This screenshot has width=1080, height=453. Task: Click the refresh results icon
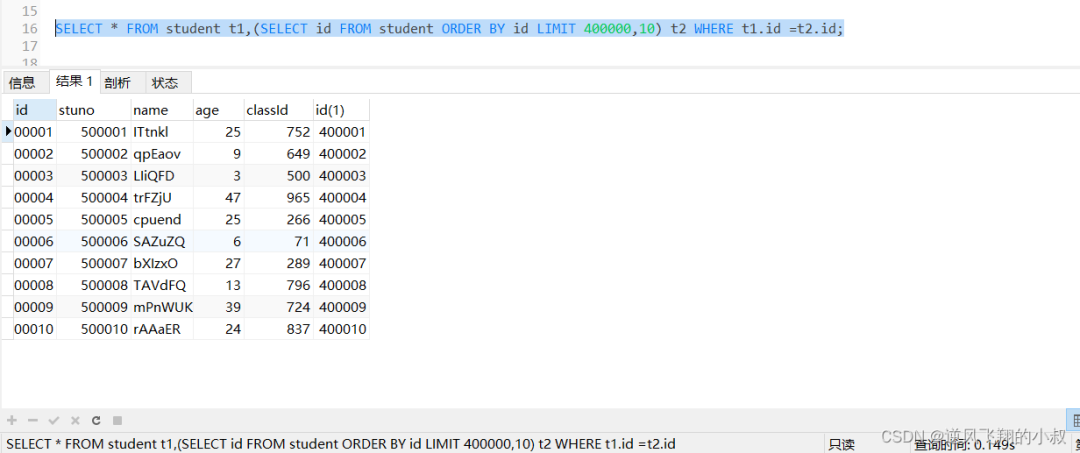tap(96, 419)
